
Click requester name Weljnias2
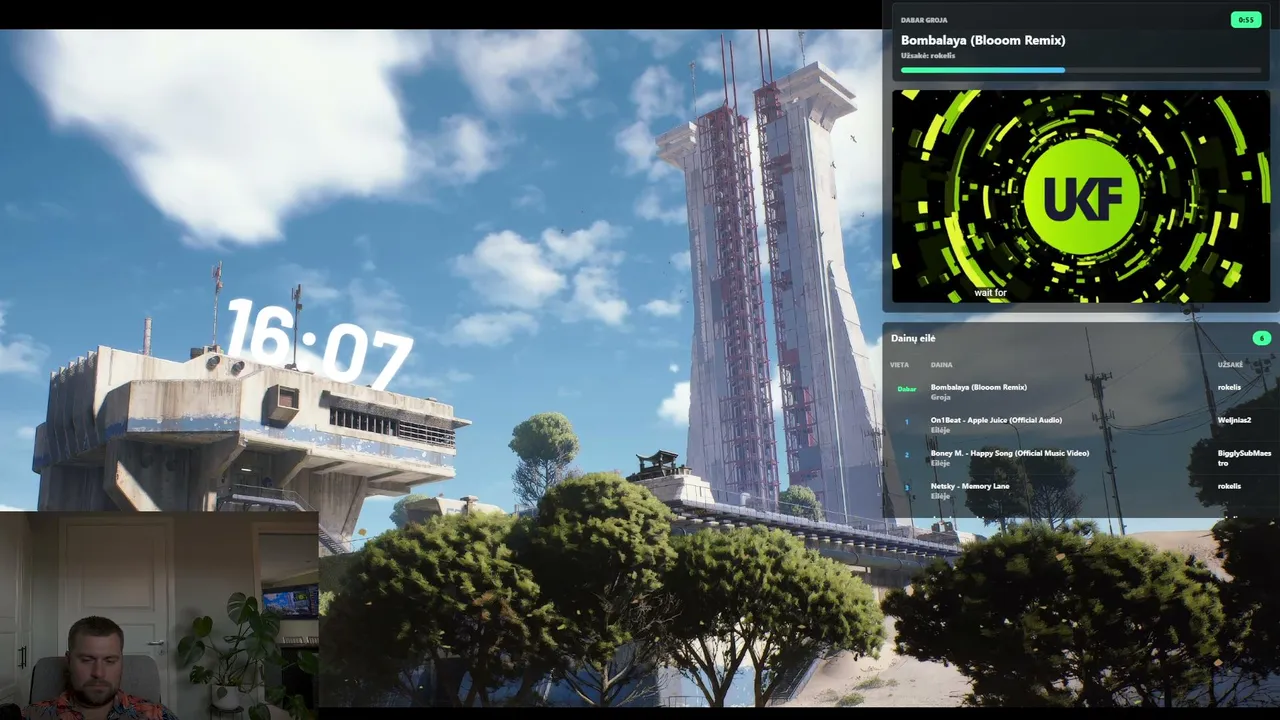[1234, 420]
